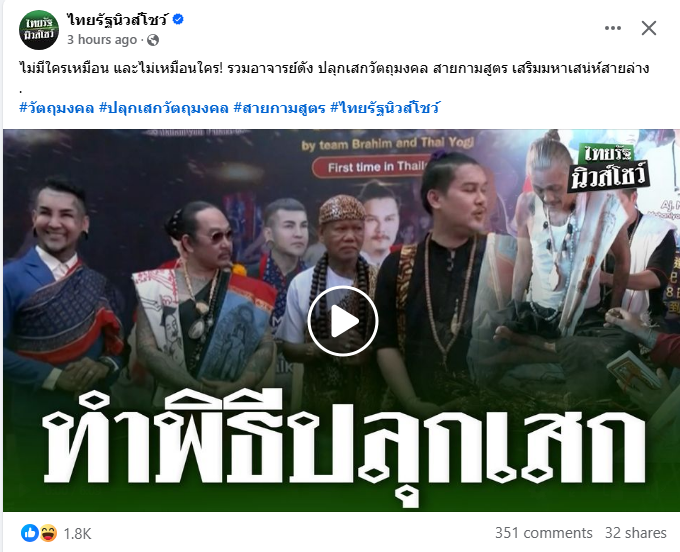Click the blue Like reaction icon
Image resolution: width=680 pixels, height=552 pixels.
click(30, 533)
